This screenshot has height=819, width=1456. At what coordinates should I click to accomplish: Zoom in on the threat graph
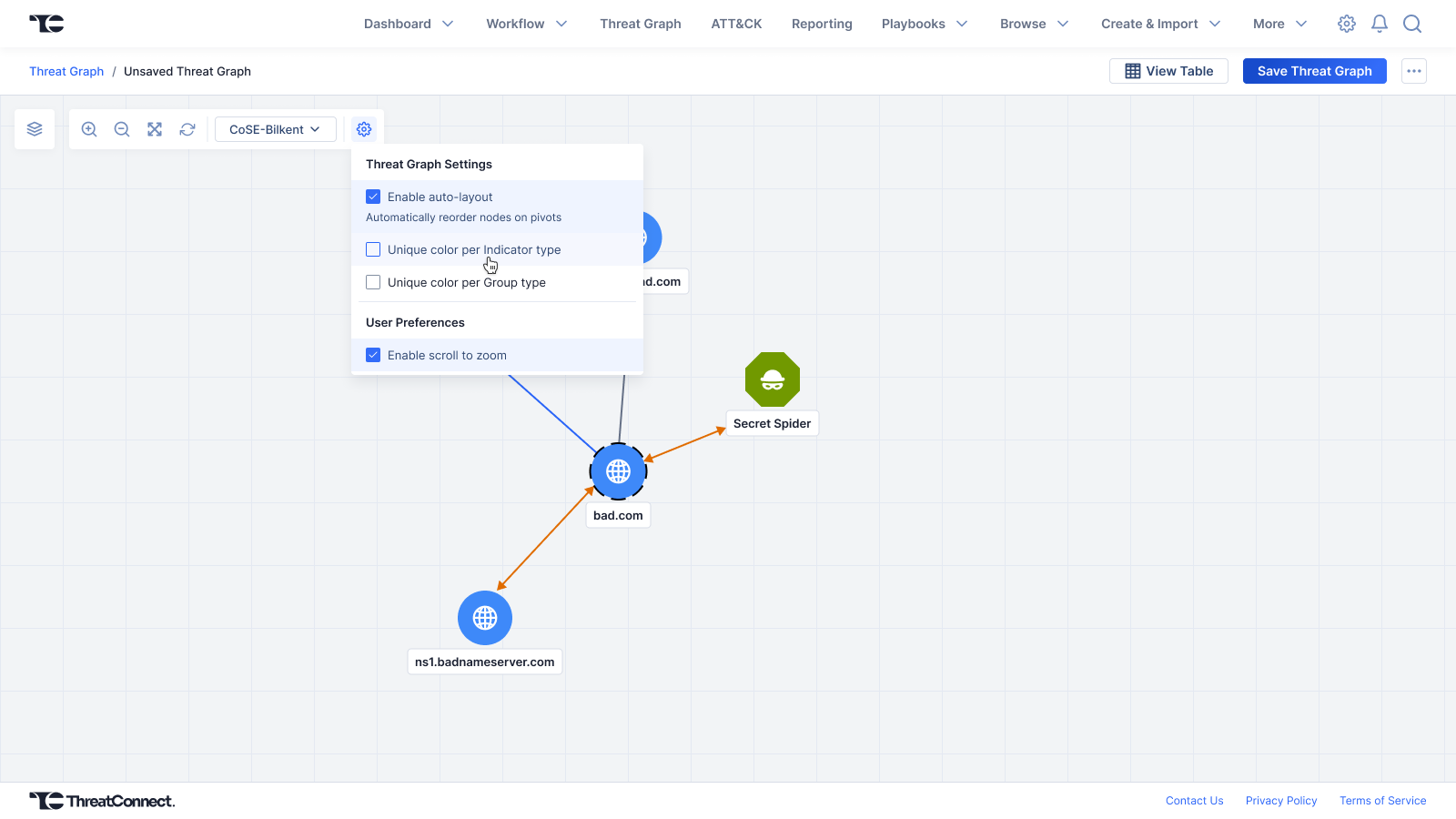point(89,129)
